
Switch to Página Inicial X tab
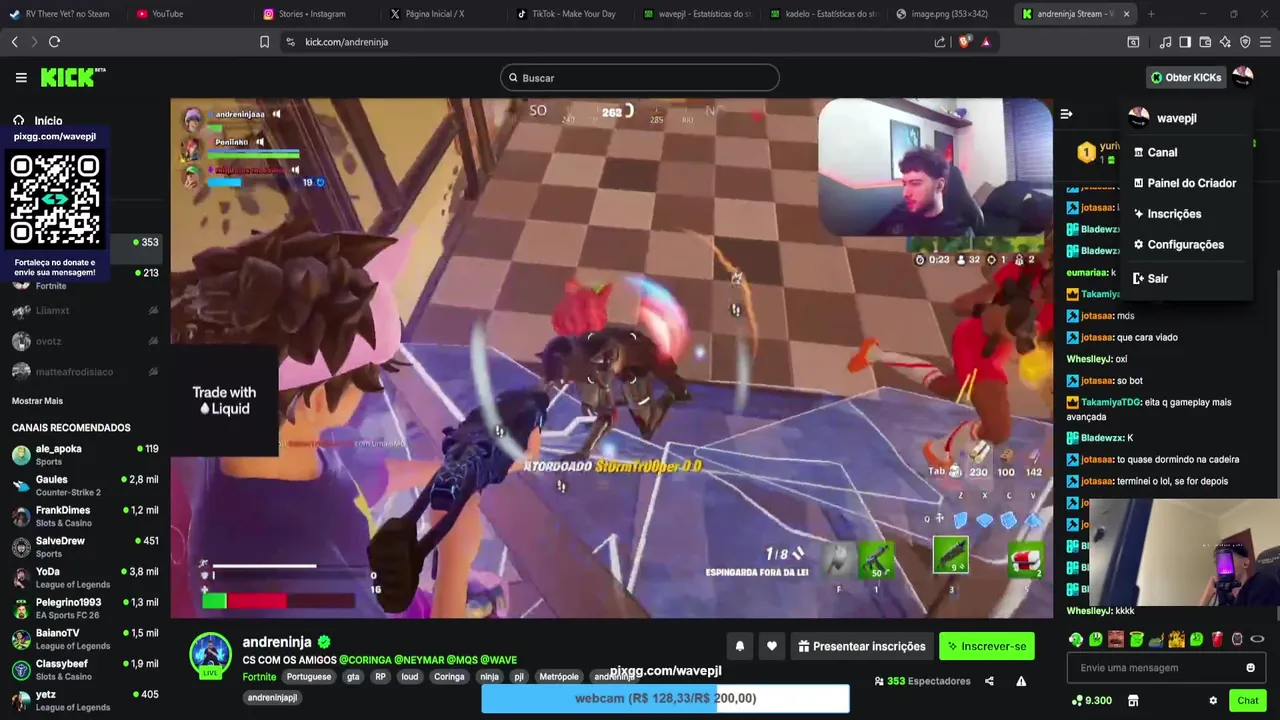(439, 14)
